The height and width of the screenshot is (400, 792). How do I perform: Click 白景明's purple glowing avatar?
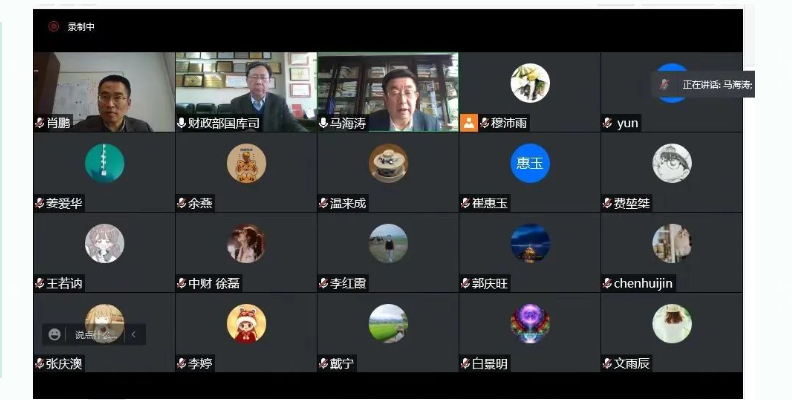click(x=530, y=323)
